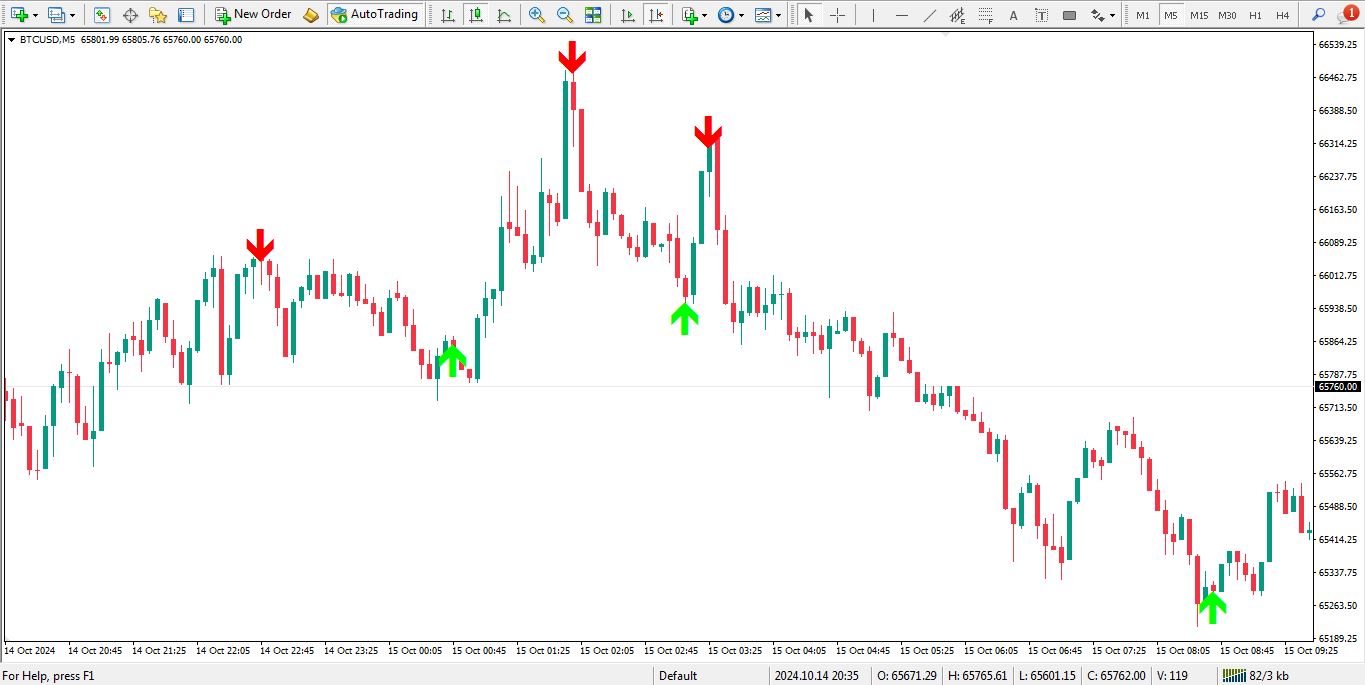Switch chart to bar chart mode
The width and height of the screenshot is (1365, 685).
coord(447,15)
